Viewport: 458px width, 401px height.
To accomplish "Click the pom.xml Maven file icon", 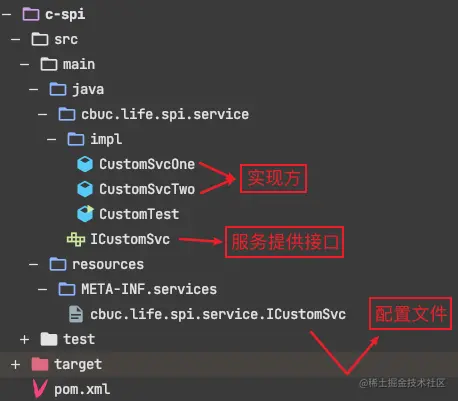I will [x=40, y=389].
